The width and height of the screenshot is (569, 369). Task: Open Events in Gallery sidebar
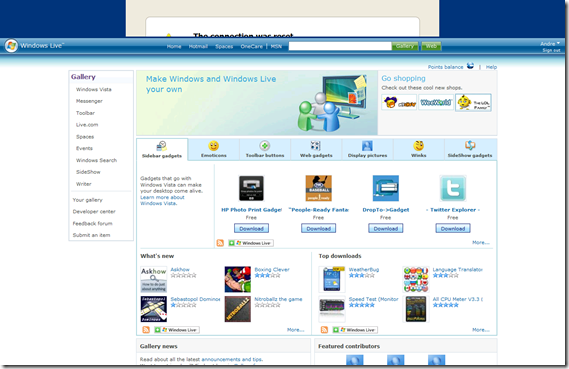84,148
